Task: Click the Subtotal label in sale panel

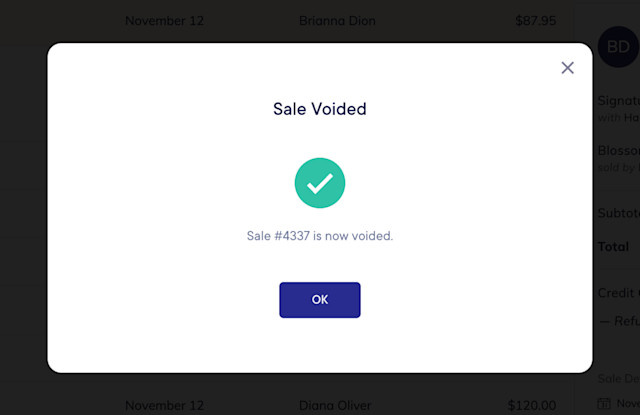Action: (618, 213)
